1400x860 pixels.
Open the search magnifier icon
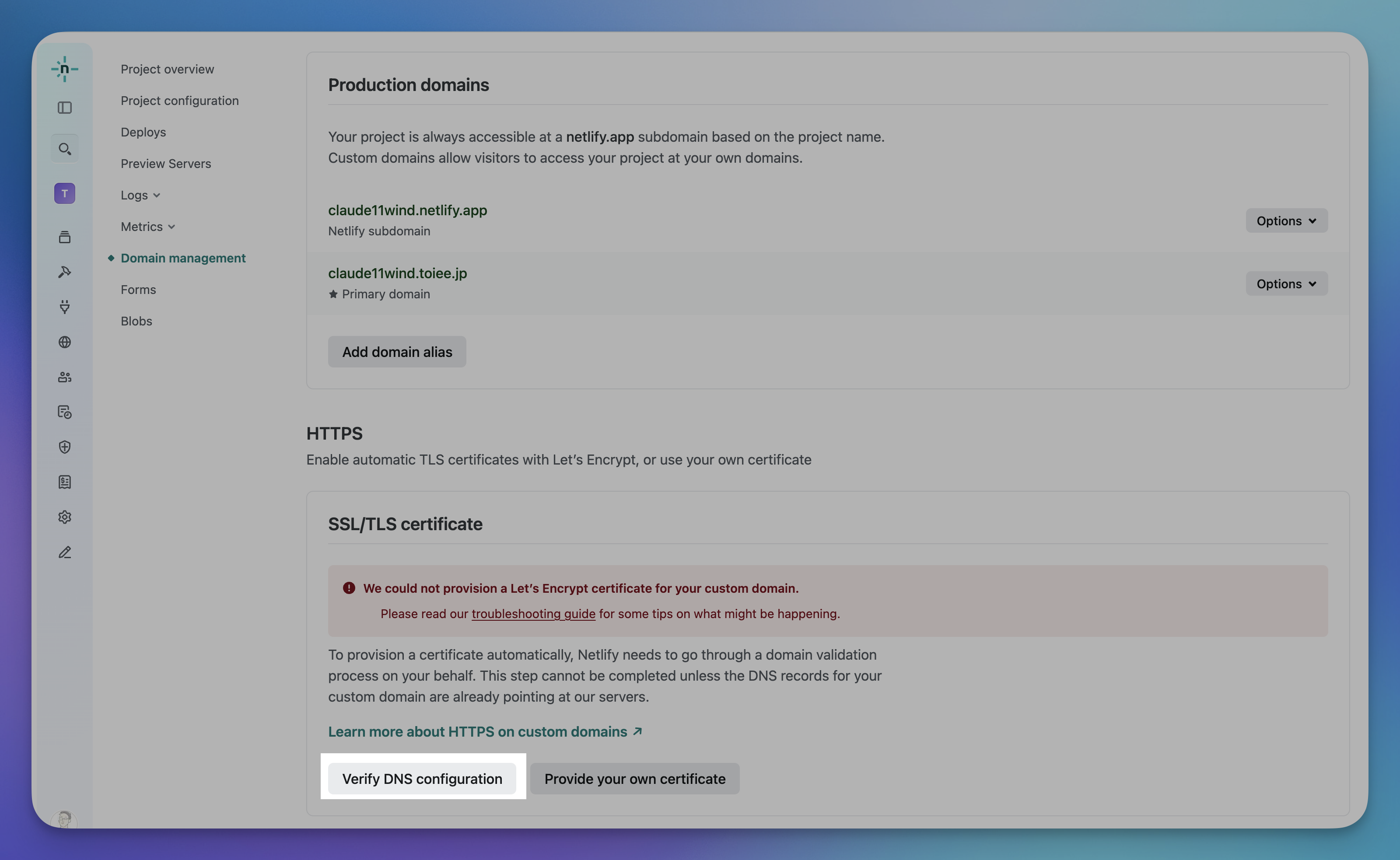64,149
